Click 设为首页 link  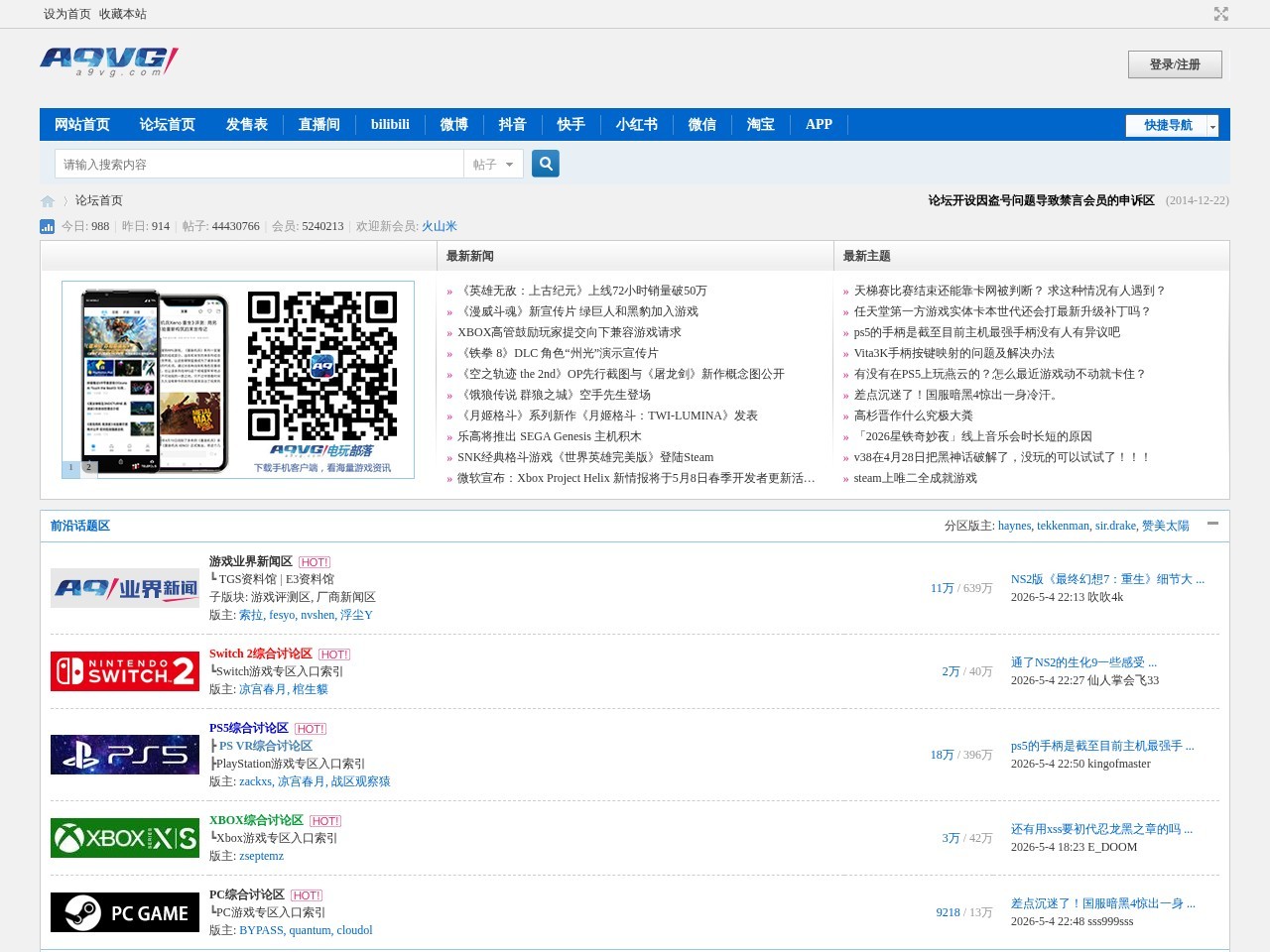[x=67, y=14]
